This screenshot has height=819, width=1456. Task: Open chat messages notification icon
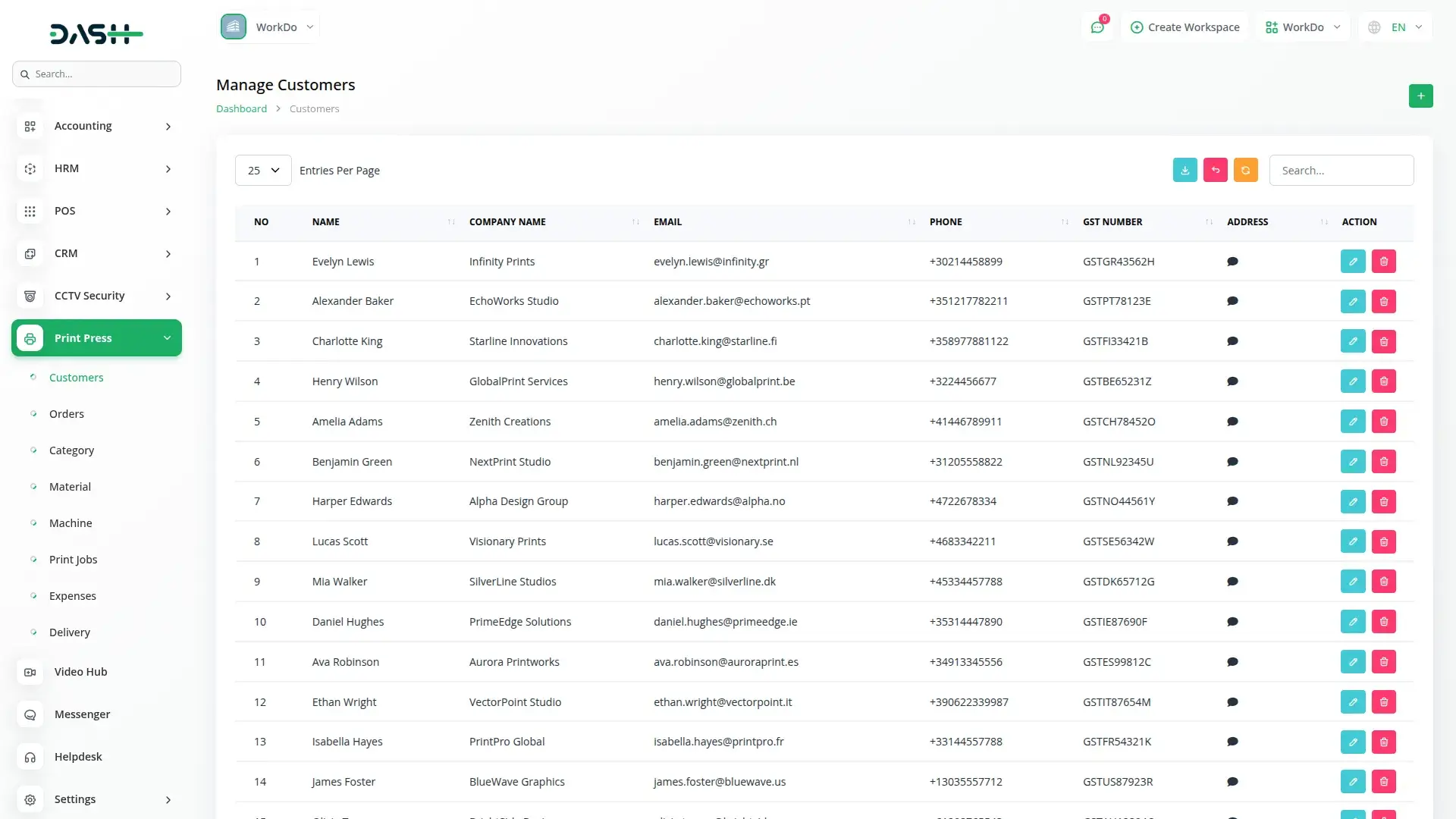pos(1097,27)
